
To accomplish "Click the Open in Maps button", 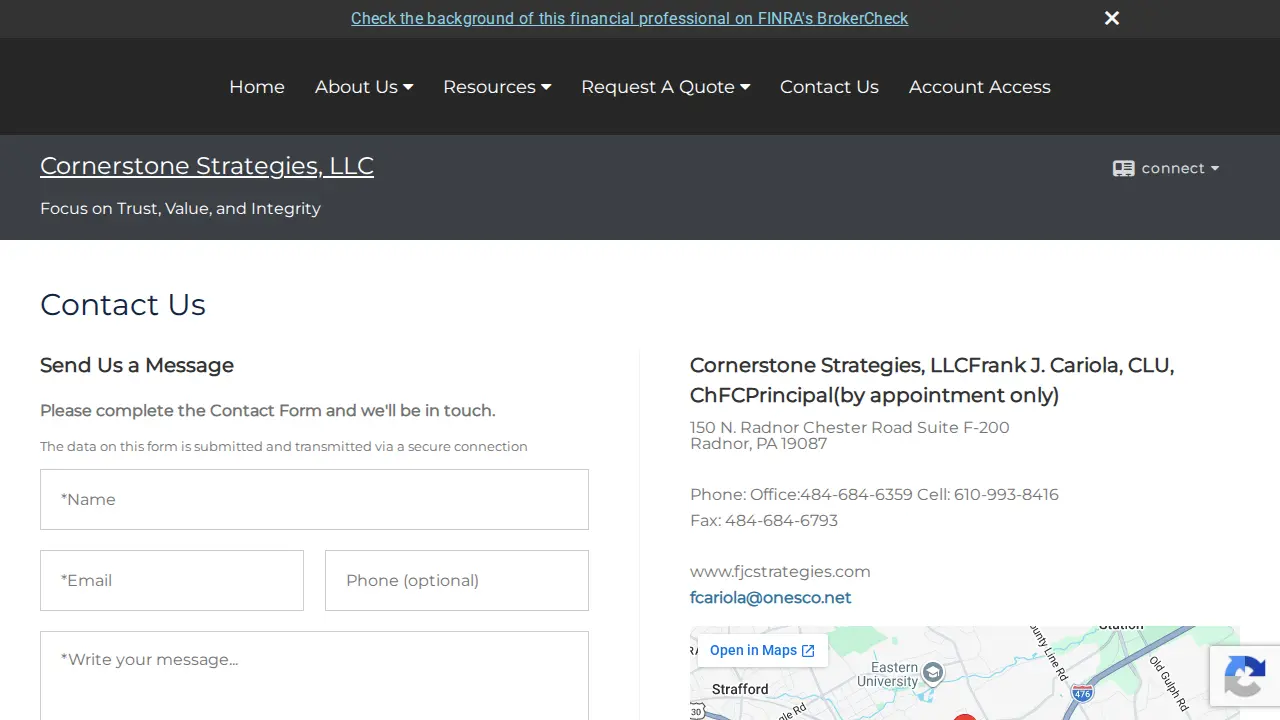I will tap(762, 651).
